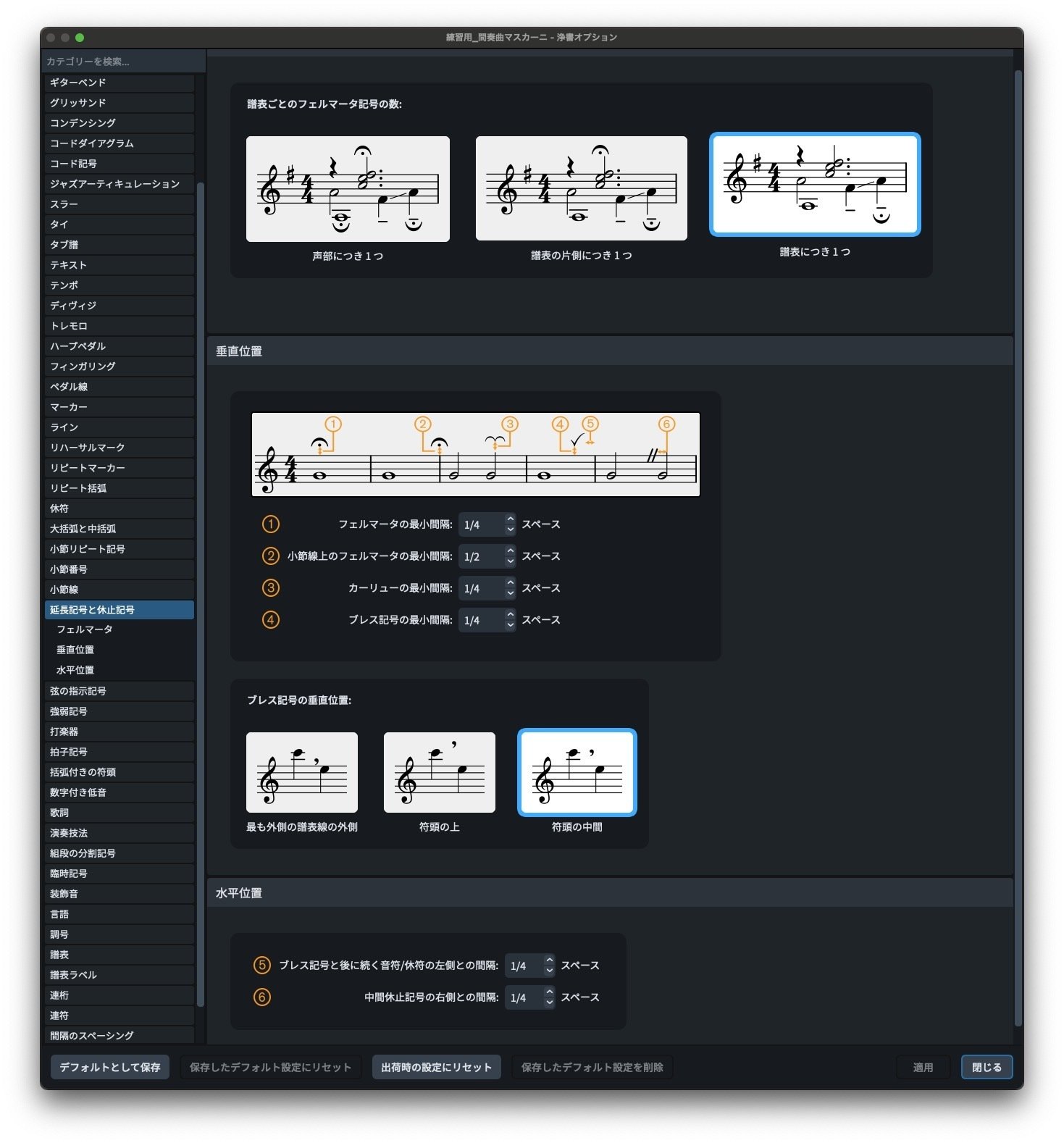1064x1143 pixels.
Task: Open the 譜表ラベル category
Action: coord(120,975)
